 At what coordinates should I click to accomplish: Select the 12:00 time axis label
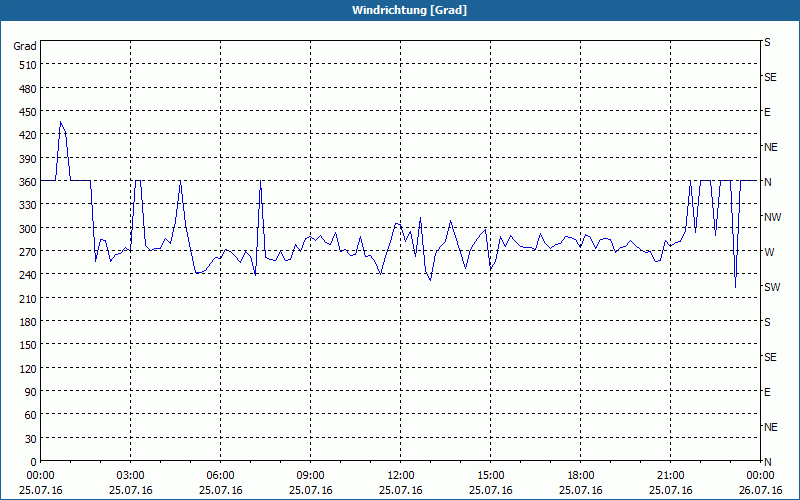point(401,476)
